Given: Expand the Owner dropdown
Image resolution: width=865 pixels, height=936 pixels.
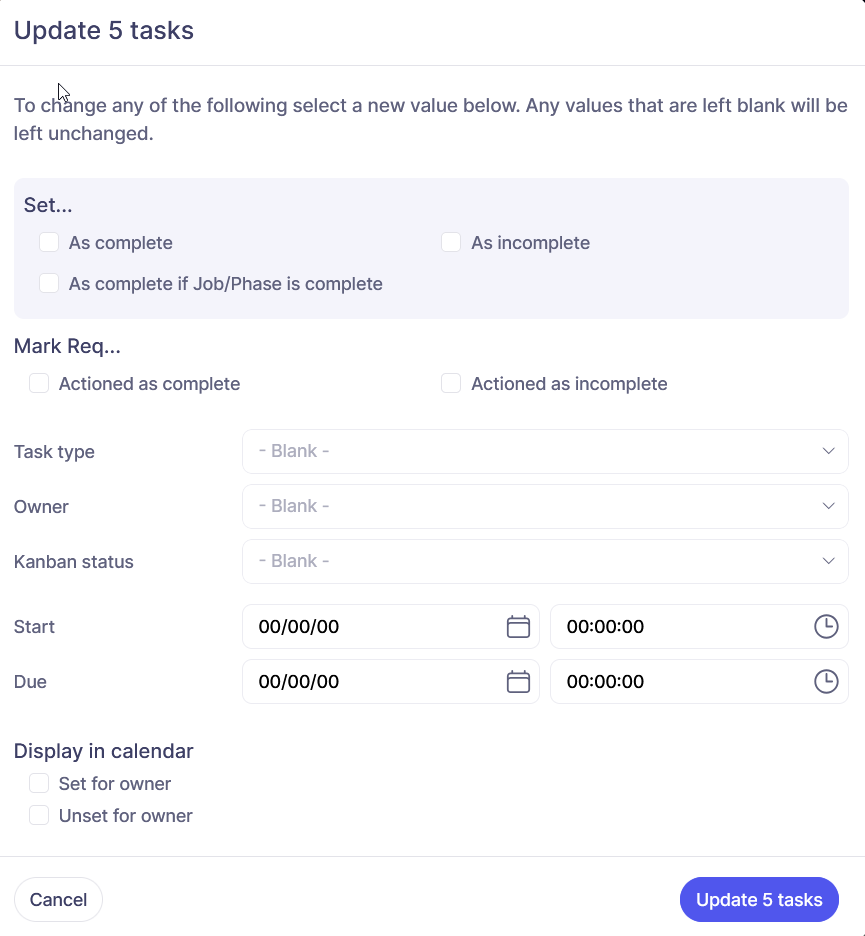Looking at the screenshot, I should (x=545, y=507).
